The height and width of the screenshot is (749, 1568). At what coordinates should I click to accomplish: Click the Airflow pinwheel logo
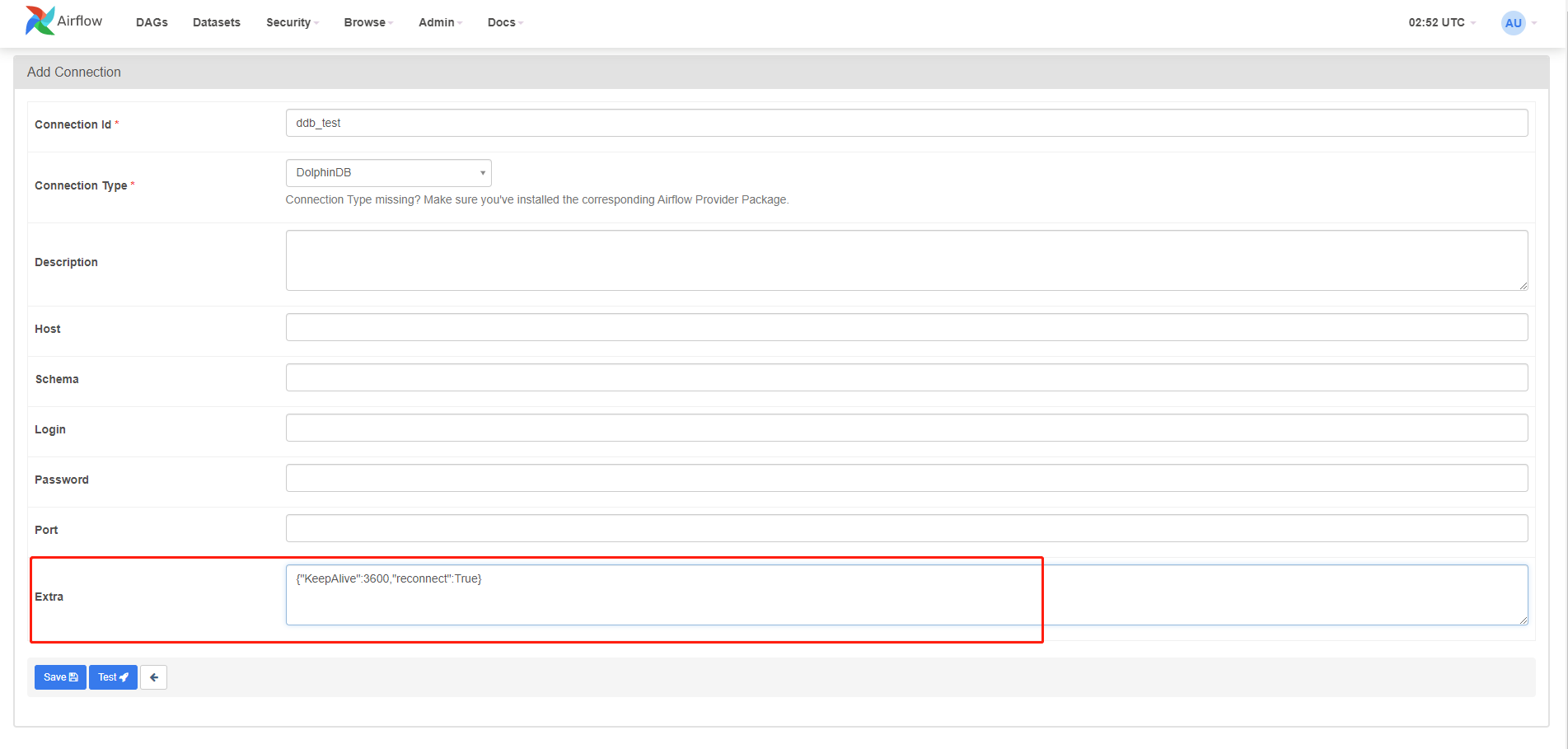coord(40,21)
